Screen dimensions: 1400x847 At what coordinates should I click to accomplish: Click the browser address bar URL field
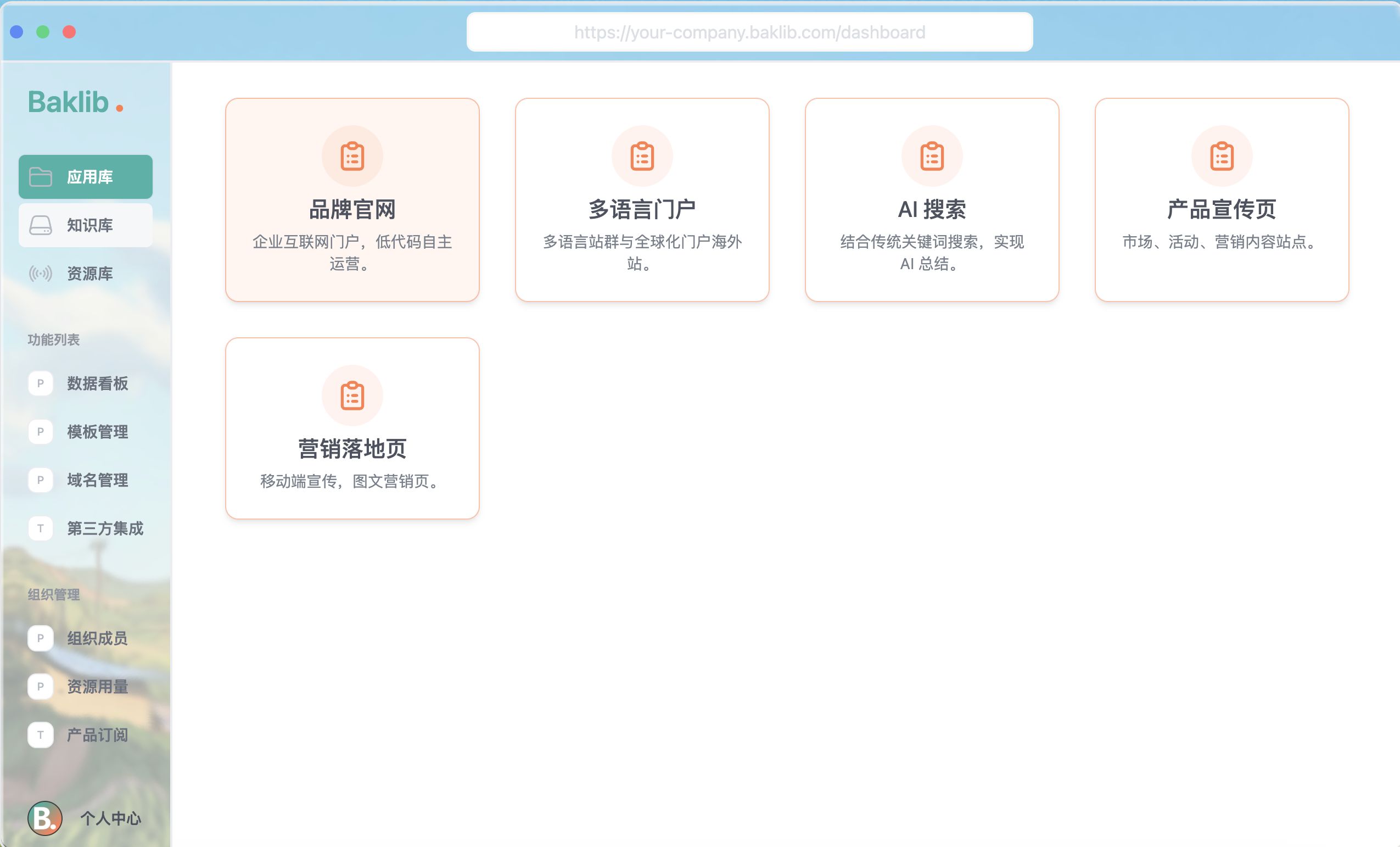[749, 32]
